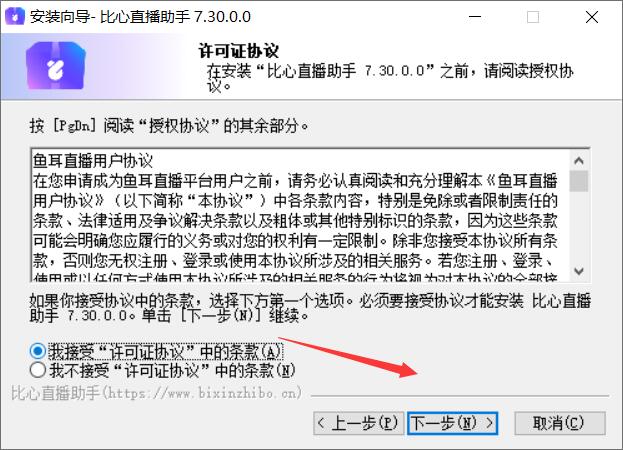Image resolution: width=623 pixels, height=450 pixels.
Task: Click 下一步(N) to continue installation
Action: 452,423
